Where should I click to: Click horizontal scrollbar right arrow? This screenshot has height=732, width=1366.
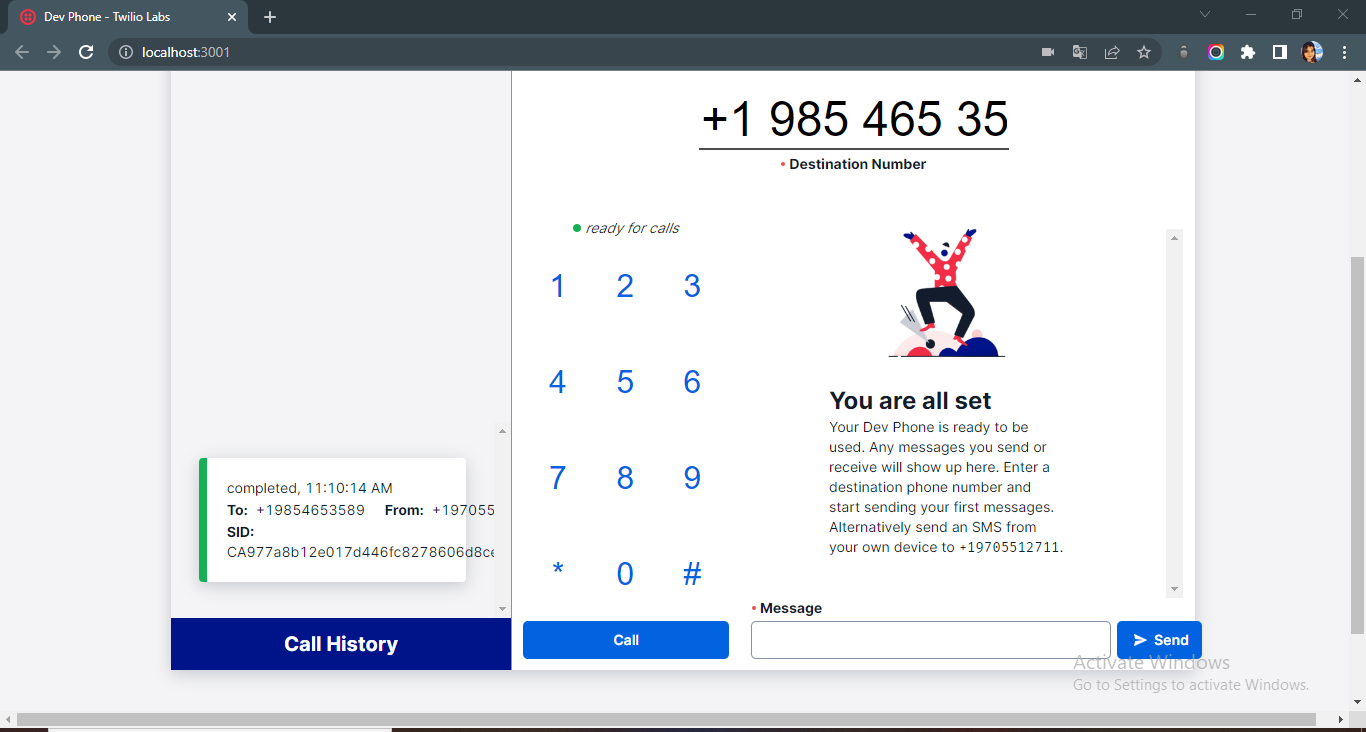(x=1341, y=720)
